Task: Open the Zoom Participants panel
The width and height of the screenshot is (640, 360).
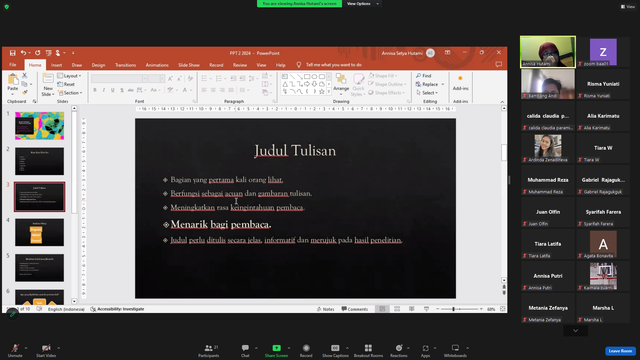Action: 209,350
